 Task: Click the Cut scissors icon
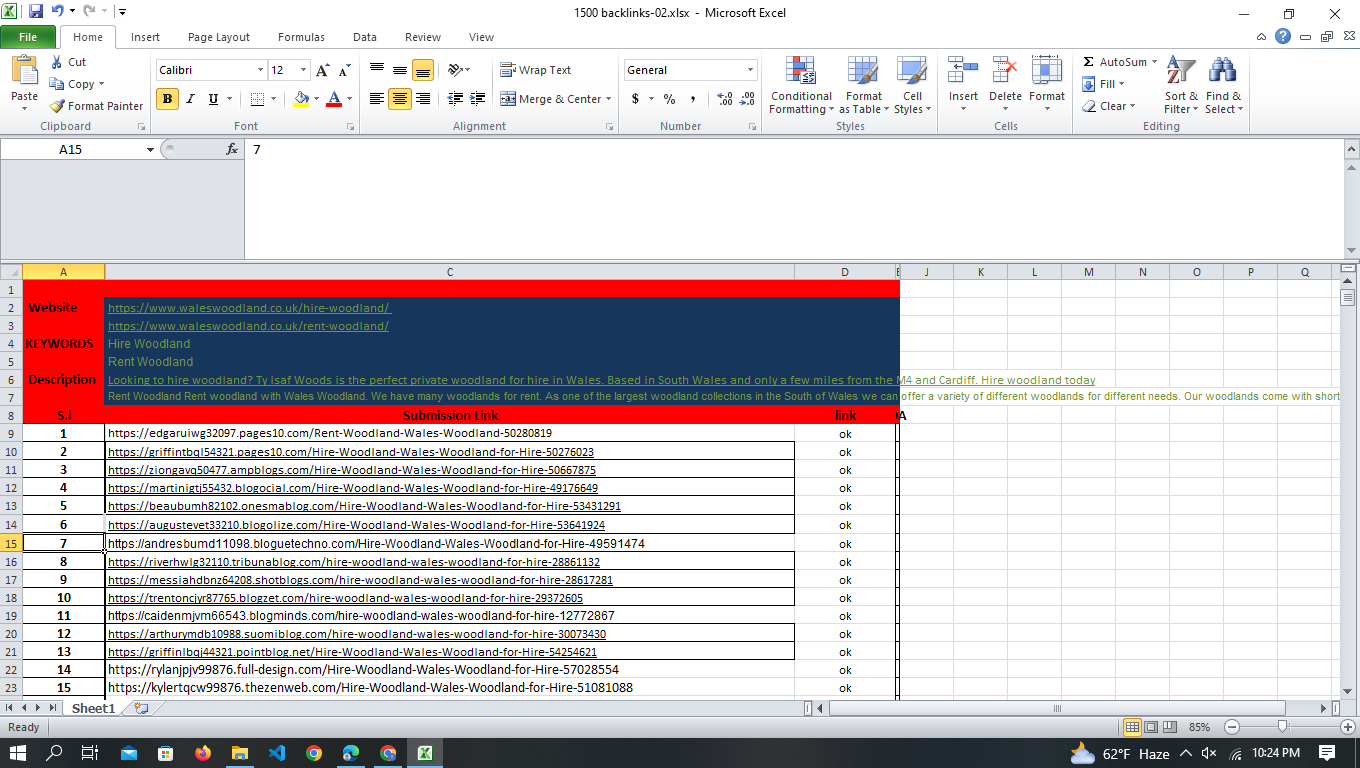click(57, 62)
